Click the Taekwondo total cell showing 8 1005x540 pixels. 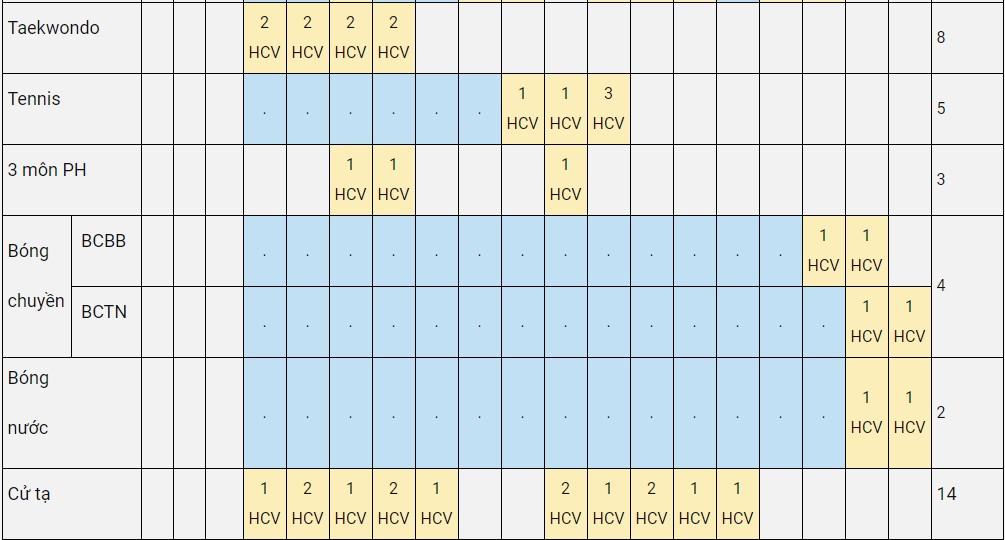[x=967, y=37]
